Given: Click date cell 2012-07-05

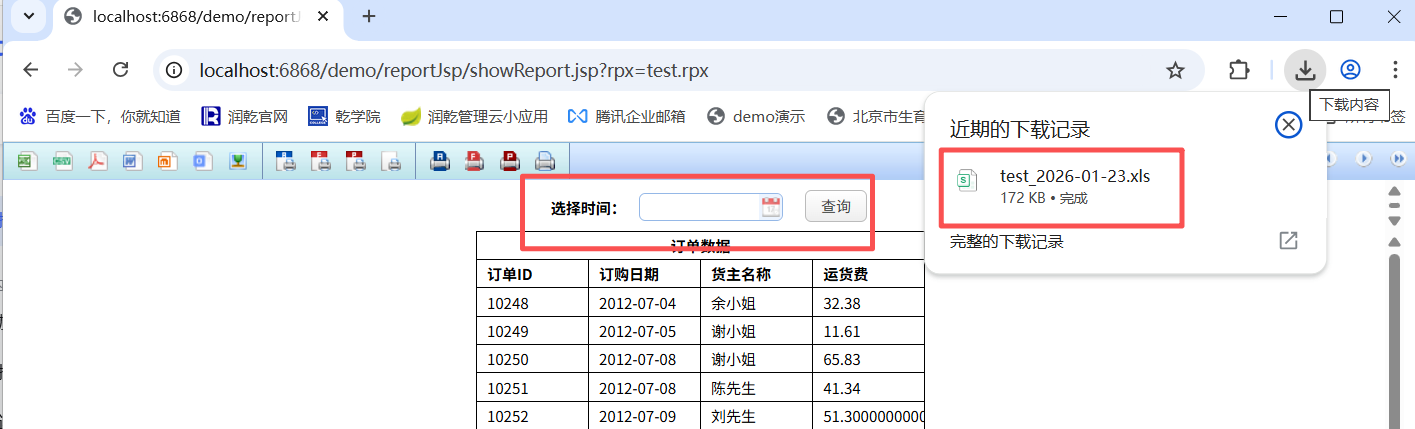Looking at the screenshot, I should (x=644, y=331).
